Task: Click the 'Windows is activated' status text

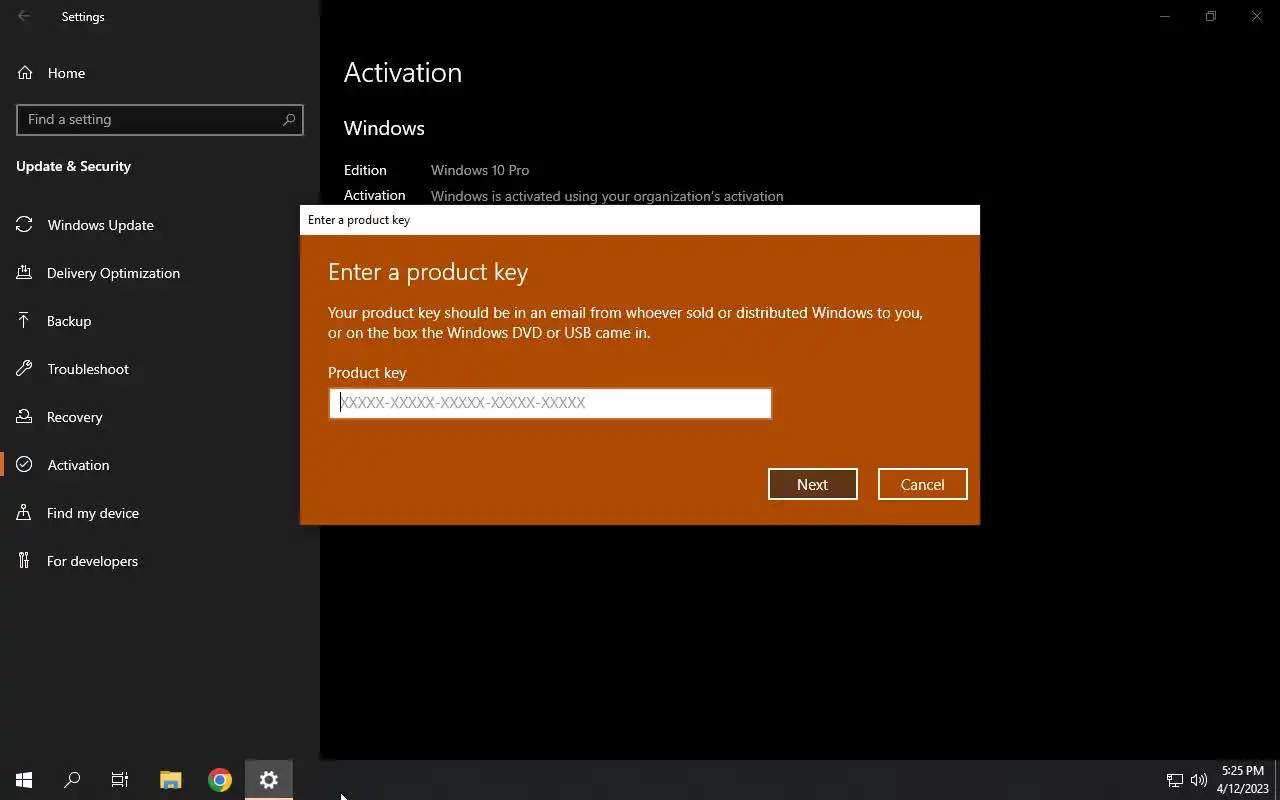Action: 607,196
